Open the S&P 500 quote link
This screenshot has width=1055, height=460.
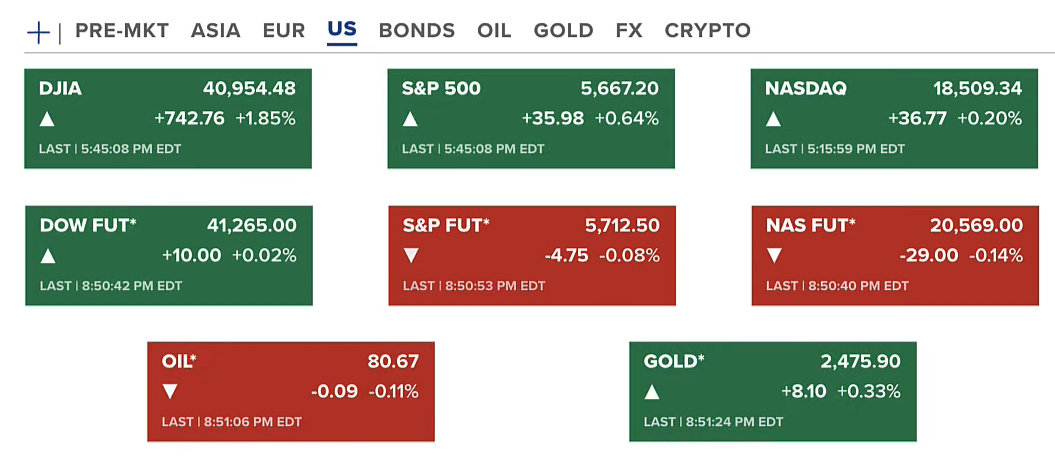click(441, 89)
